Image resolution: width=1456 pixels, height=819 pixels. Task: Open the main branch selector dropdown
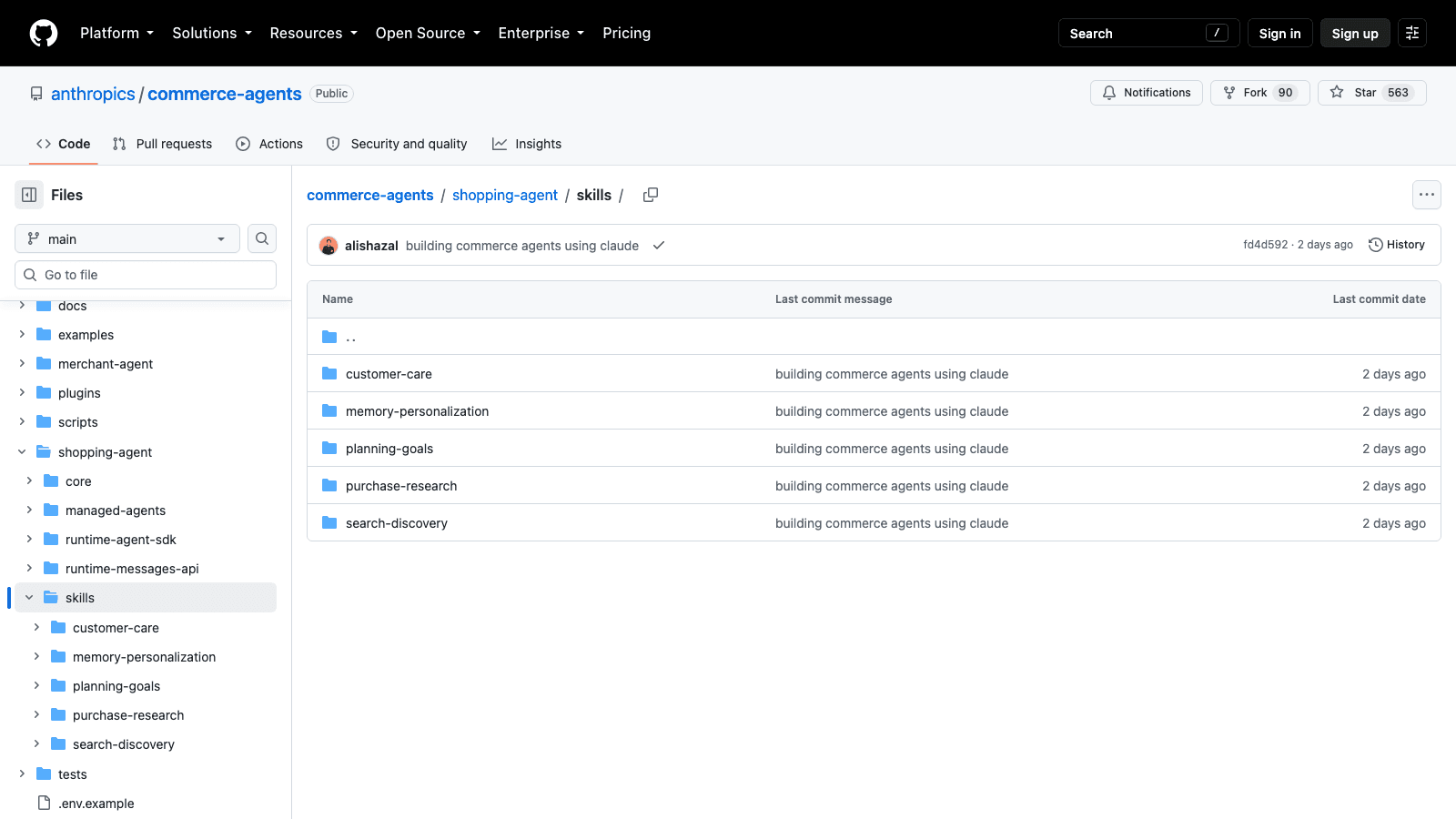coord(127,238)
